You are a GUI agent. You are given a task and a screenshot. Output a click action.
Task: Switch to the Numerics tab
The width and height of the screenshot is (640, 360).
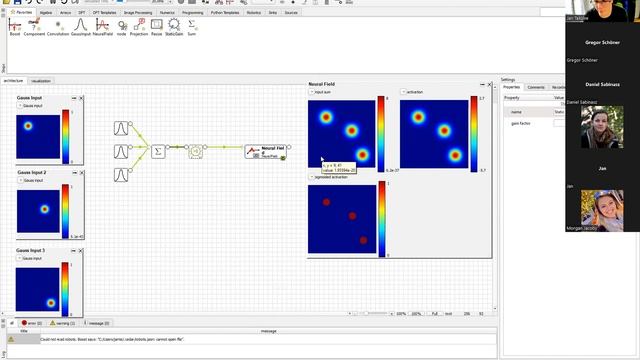click(167, 13)
